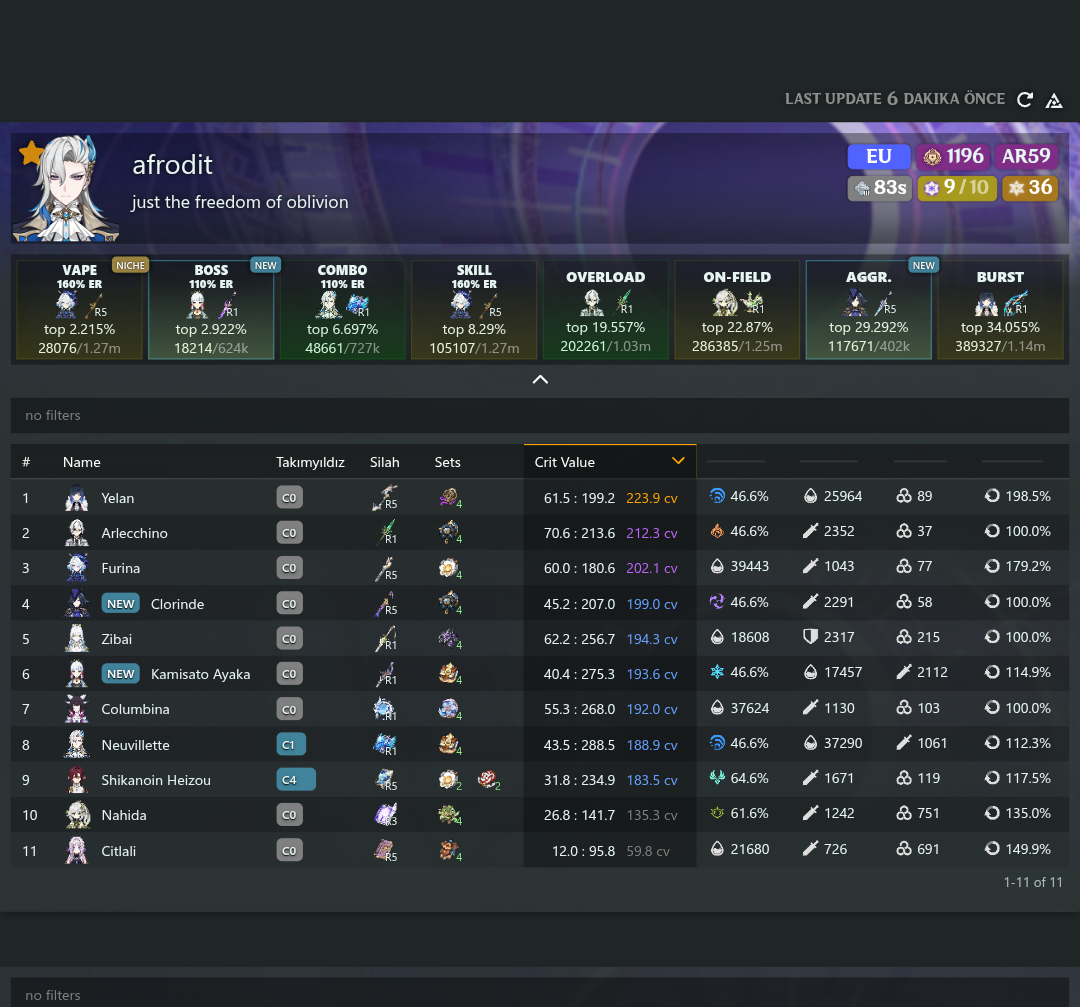Click Yelan's artifact set icon

pos(450,497)
